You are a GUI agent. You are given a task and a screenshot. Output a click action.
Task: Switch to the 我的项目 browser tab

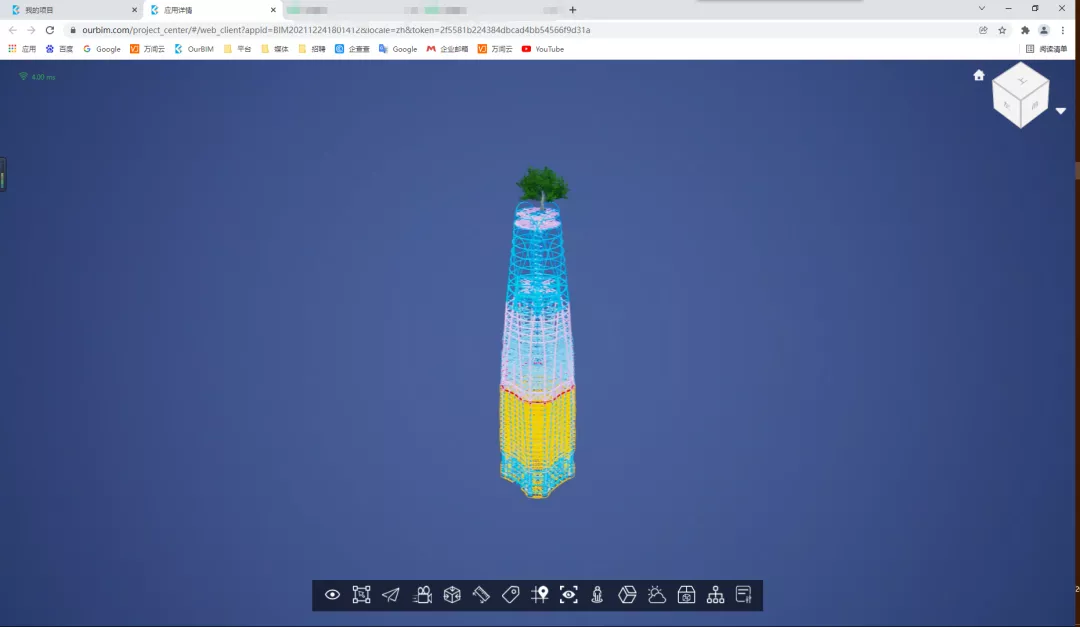73,10
